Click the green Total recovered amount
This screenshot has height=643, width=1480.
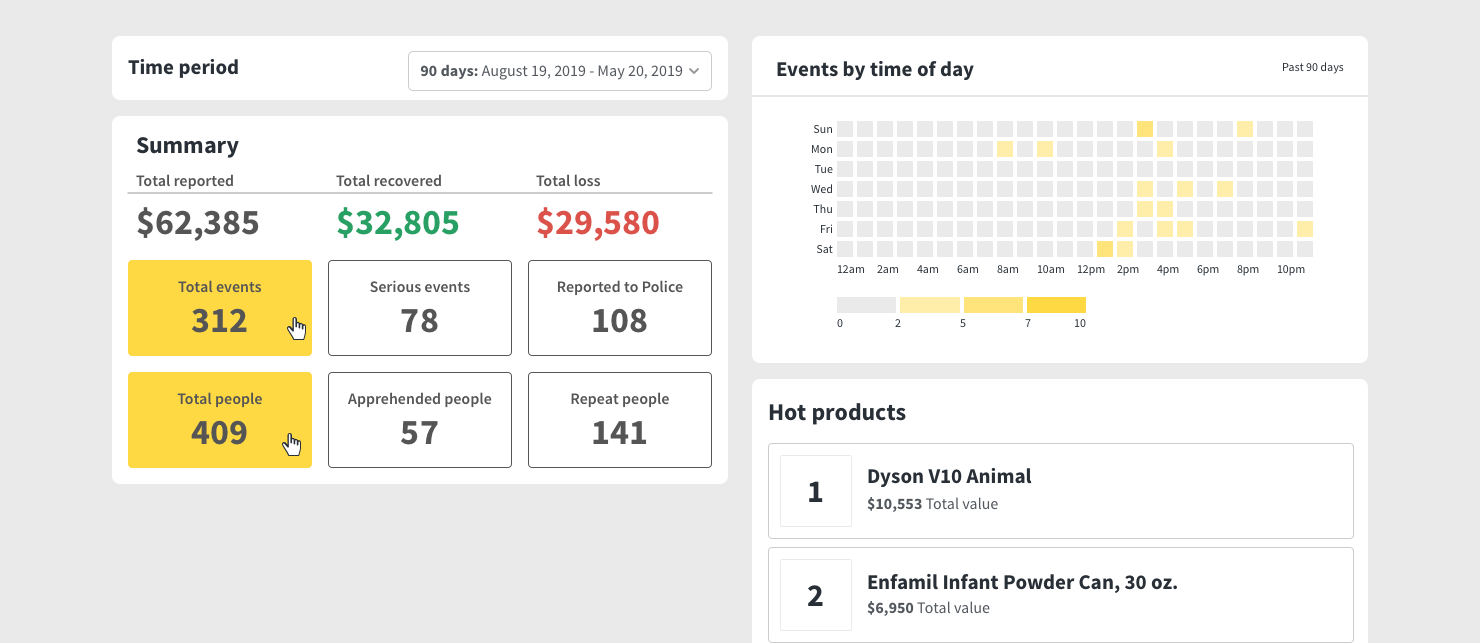click(397, 223)
